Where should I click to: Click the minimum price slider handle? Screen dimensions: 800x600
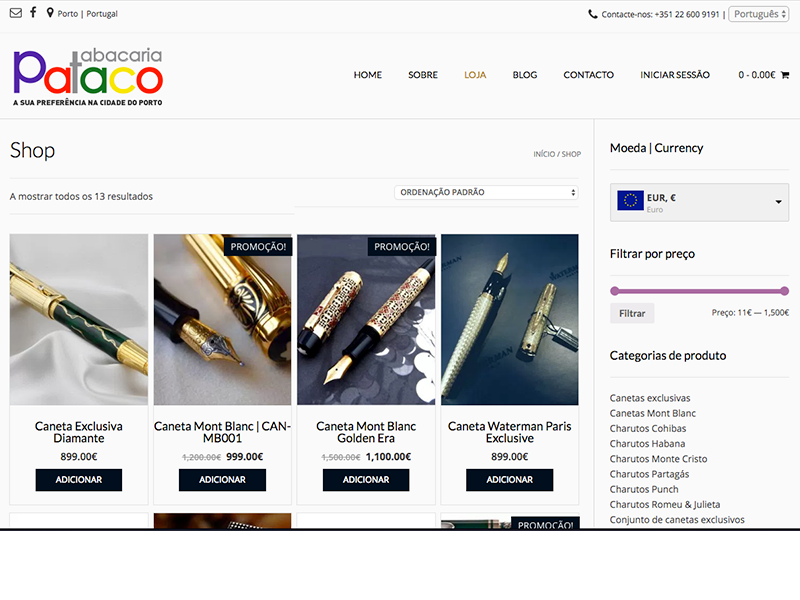pyautogui.click(x=615, y=291)
